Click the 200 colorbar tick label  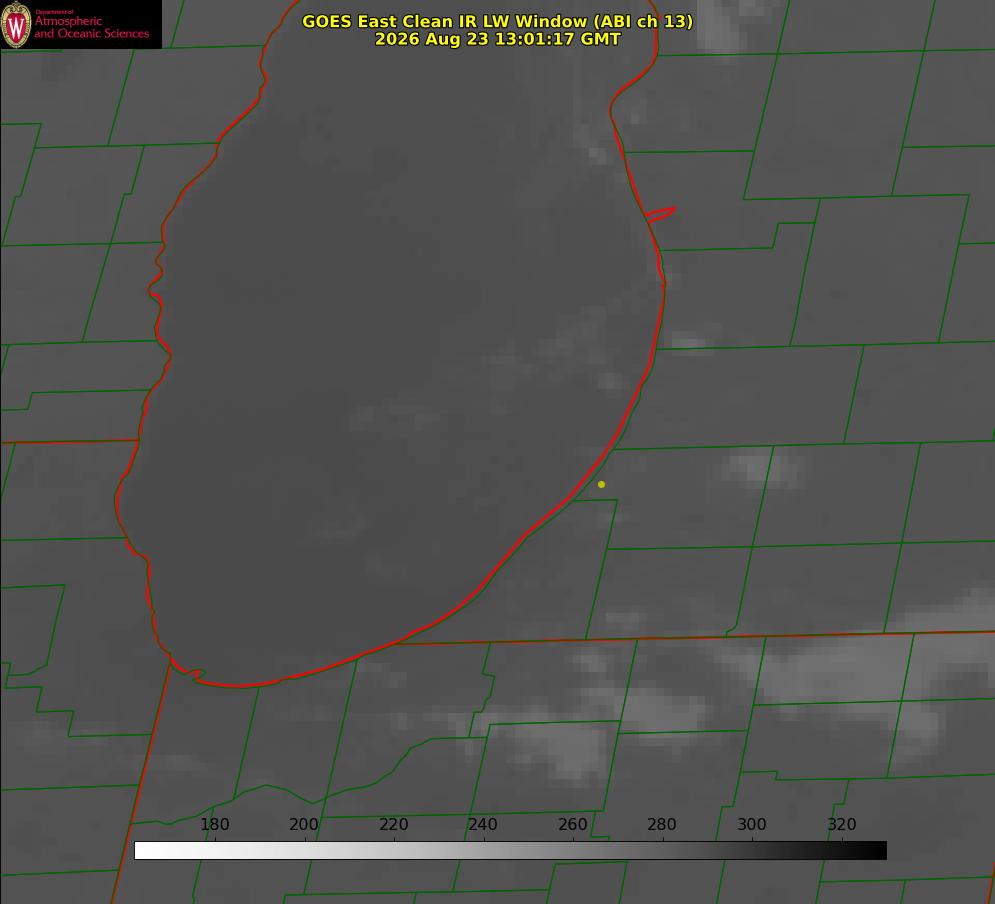tap(303, 824)
